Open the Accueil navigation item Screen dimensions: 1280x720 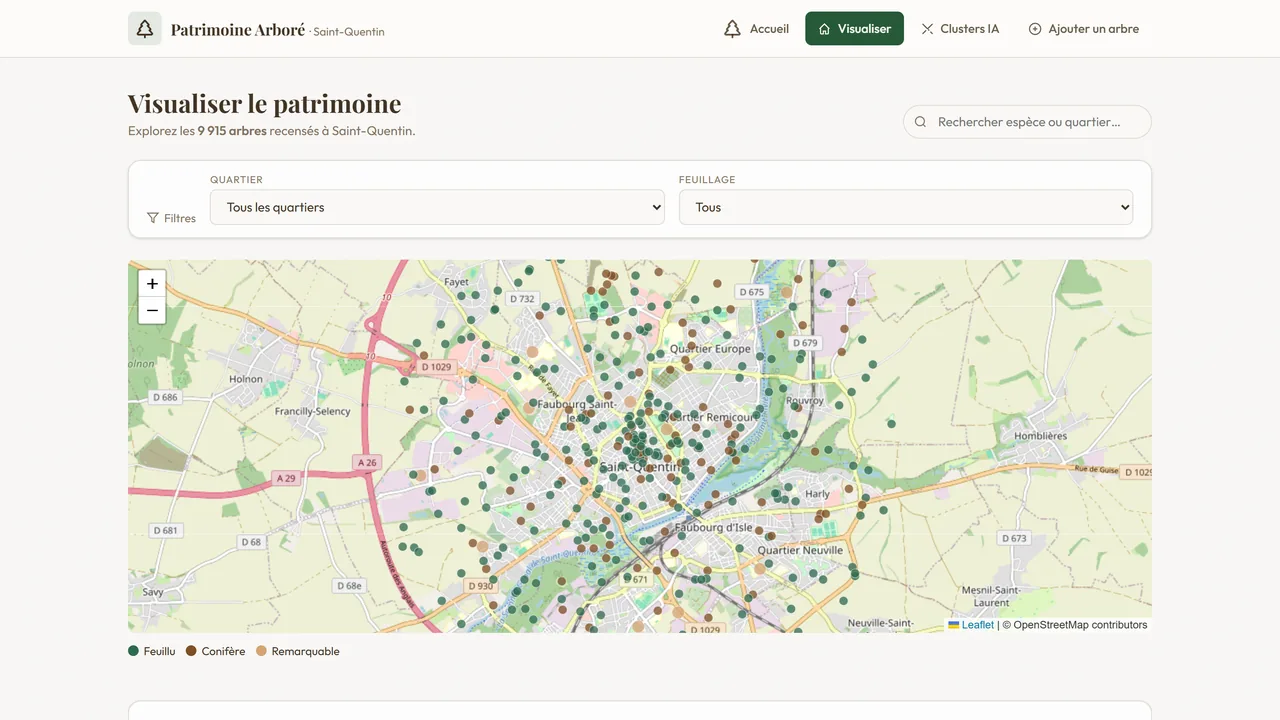[757, 29]
